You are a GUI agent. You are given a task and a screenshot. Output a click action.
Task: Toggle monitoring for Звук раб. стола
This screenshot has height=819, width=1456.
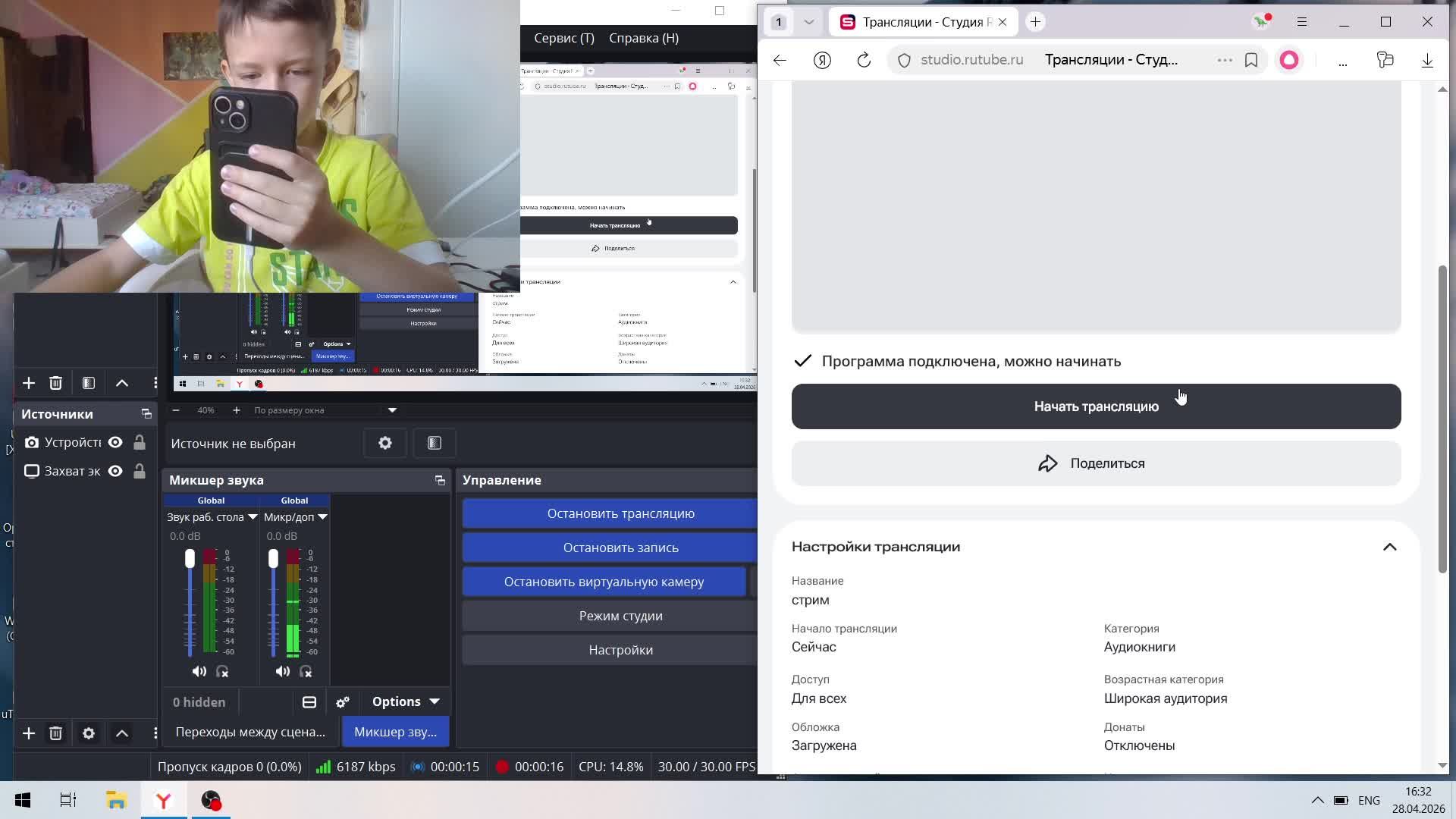[222, 671]
